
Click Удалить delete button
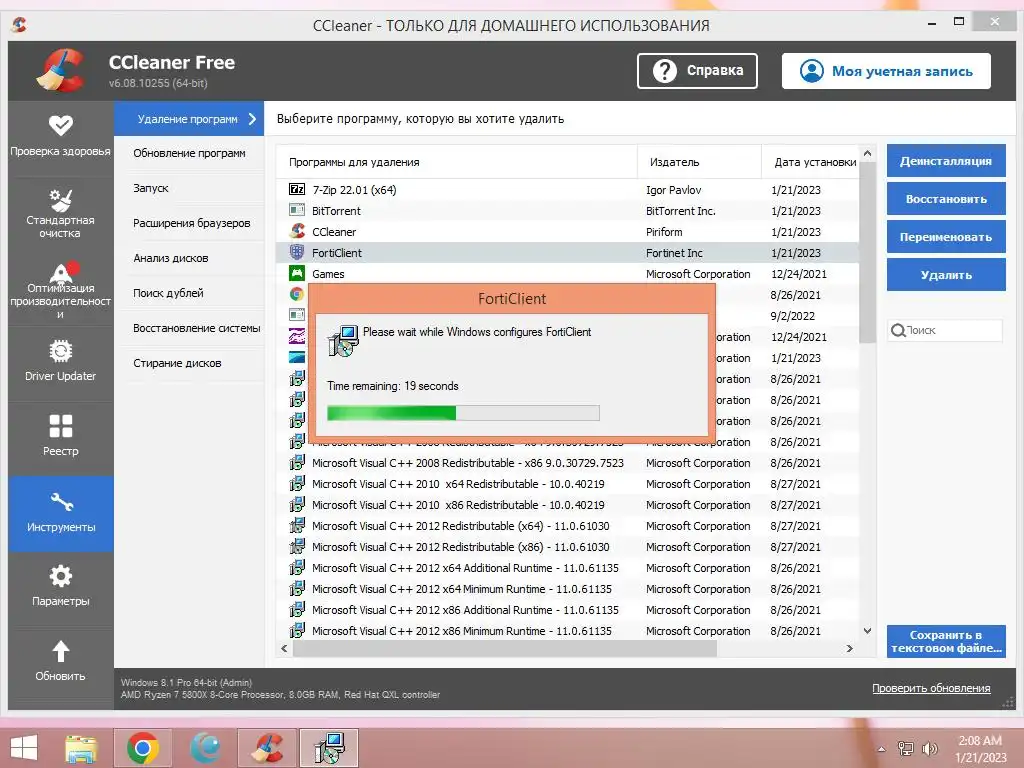point(946,274)
